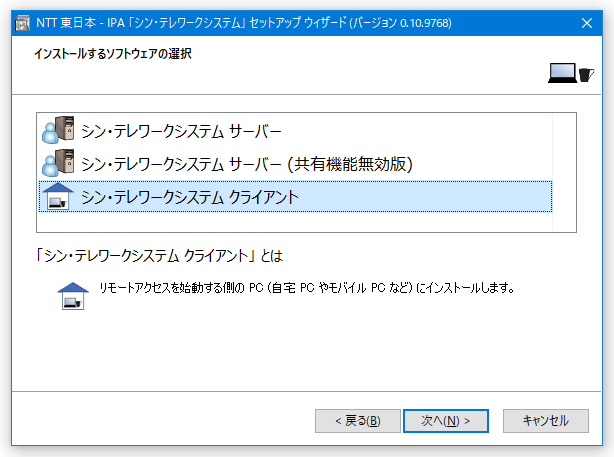Close the setup wizard window
614x457 pixels.
(x=587, y=23)
